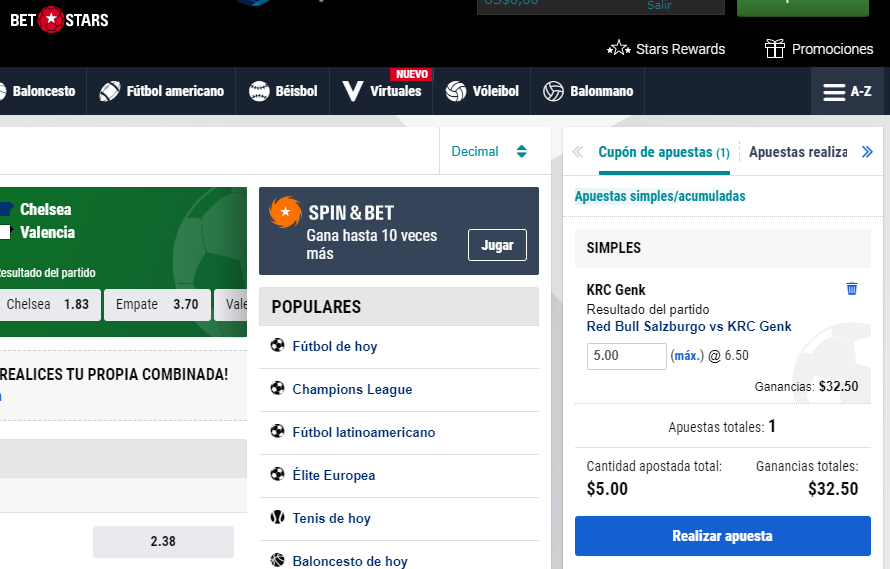890x569 pixels.
Task: Select the Béisbol baseball icon
Action: [x=259, y=91]
